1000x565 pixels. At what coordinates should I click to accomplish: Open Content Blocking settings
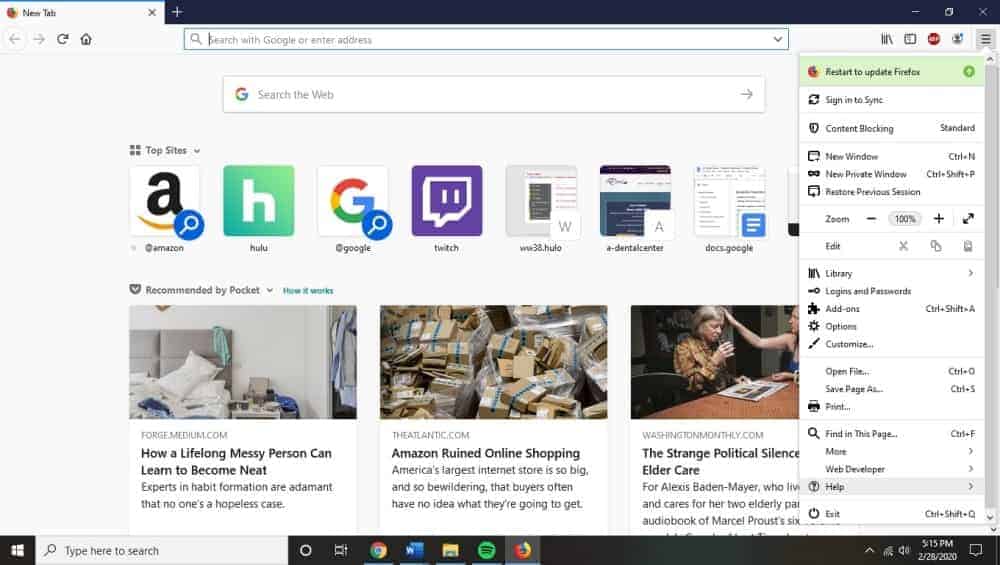pos(892,128)
